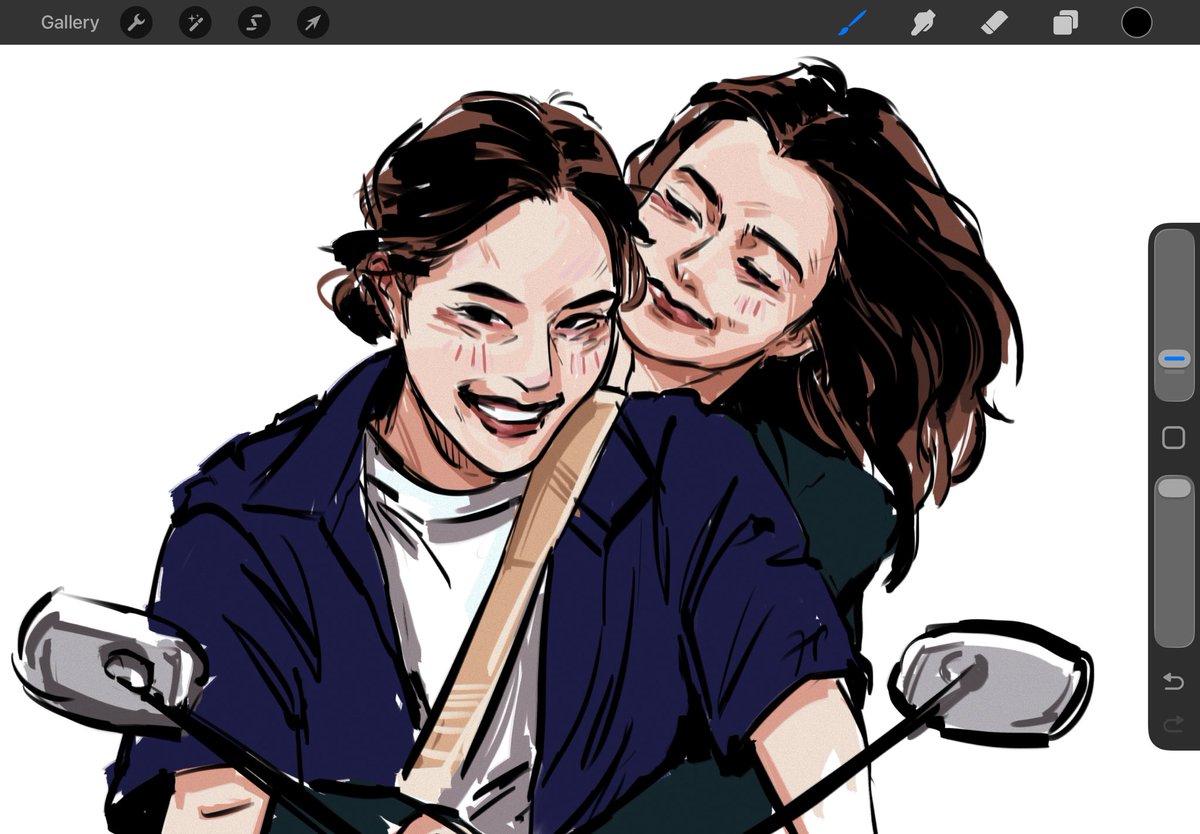
Task: Open the Layers panel
Action: click(x=1065, y=22)
